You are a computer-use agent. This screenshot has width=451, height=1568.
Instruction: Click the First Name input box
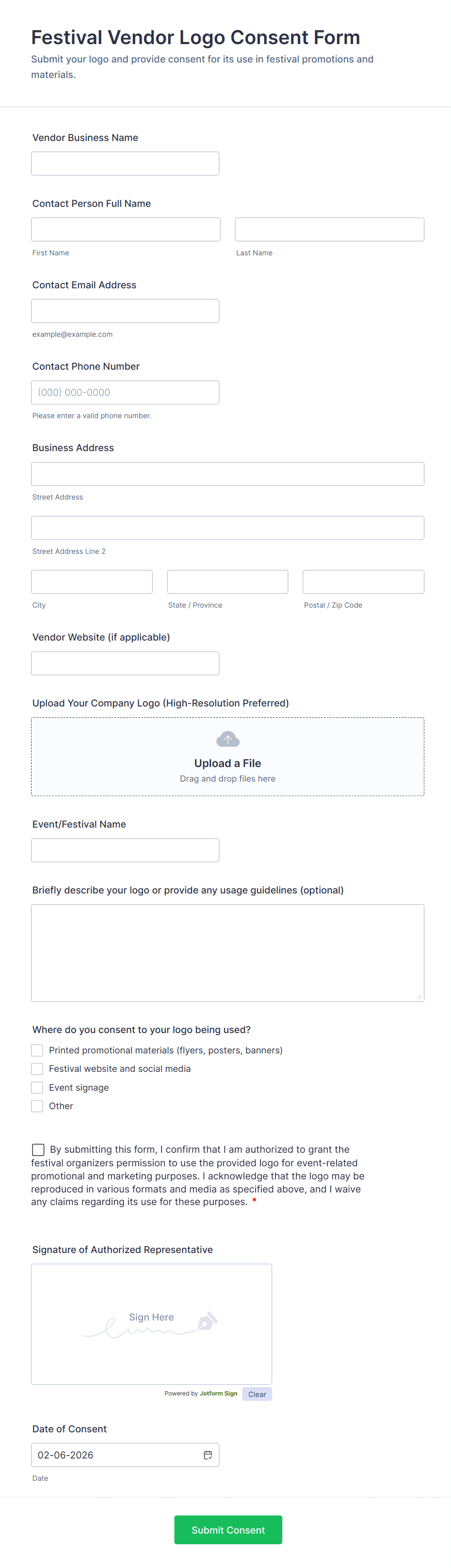point(126,230)
